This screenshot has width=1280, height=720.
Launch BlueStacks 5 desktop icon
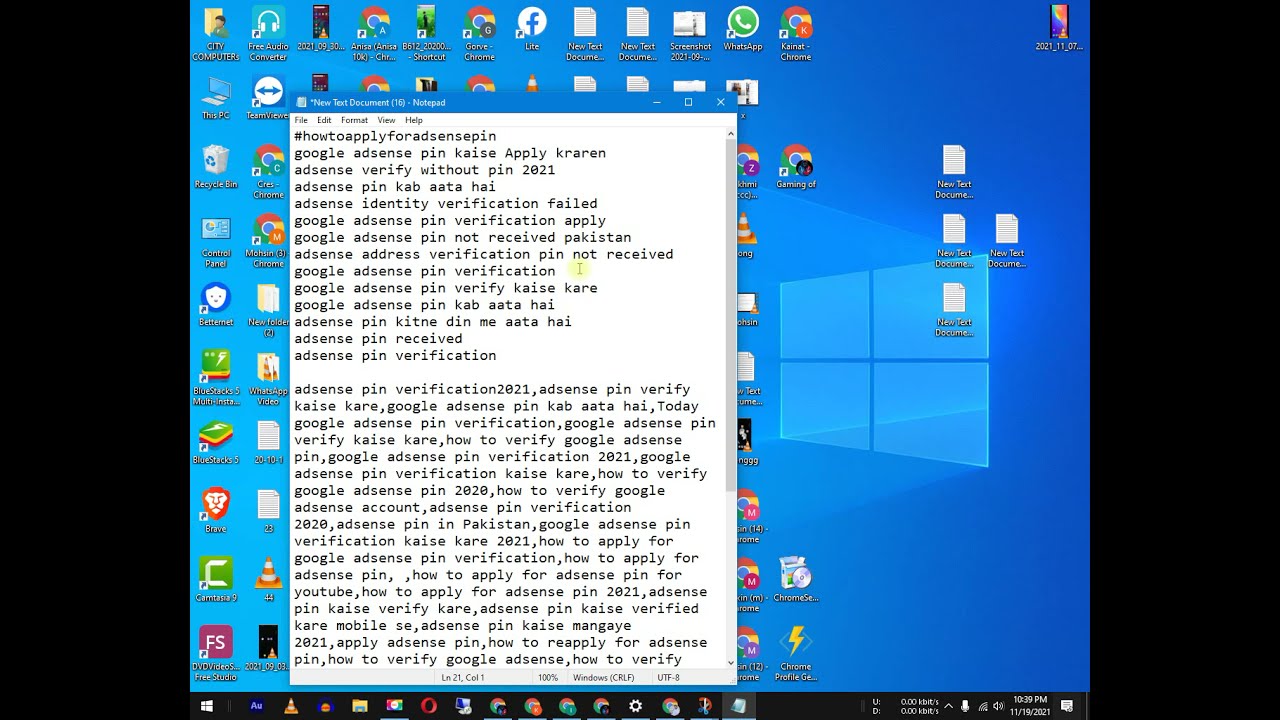tap(215, 443)
